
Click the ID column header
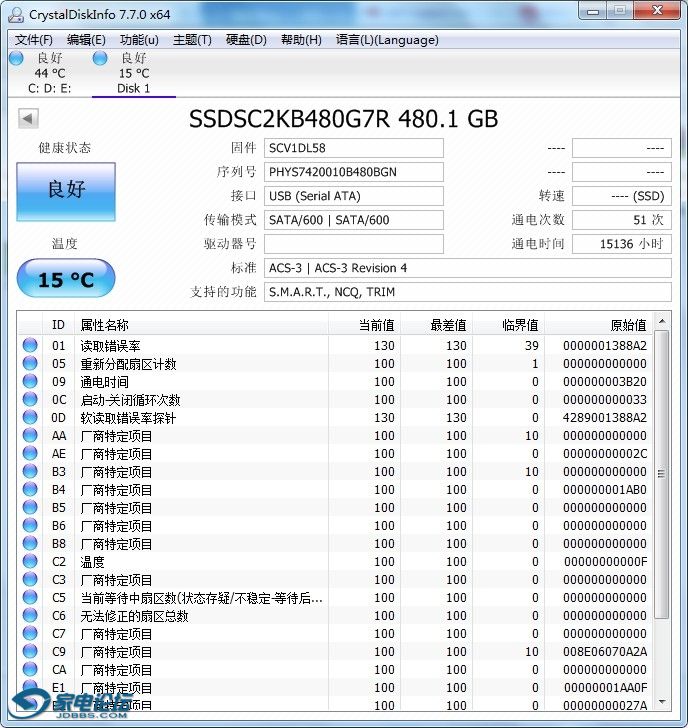(x=58, y=325)
